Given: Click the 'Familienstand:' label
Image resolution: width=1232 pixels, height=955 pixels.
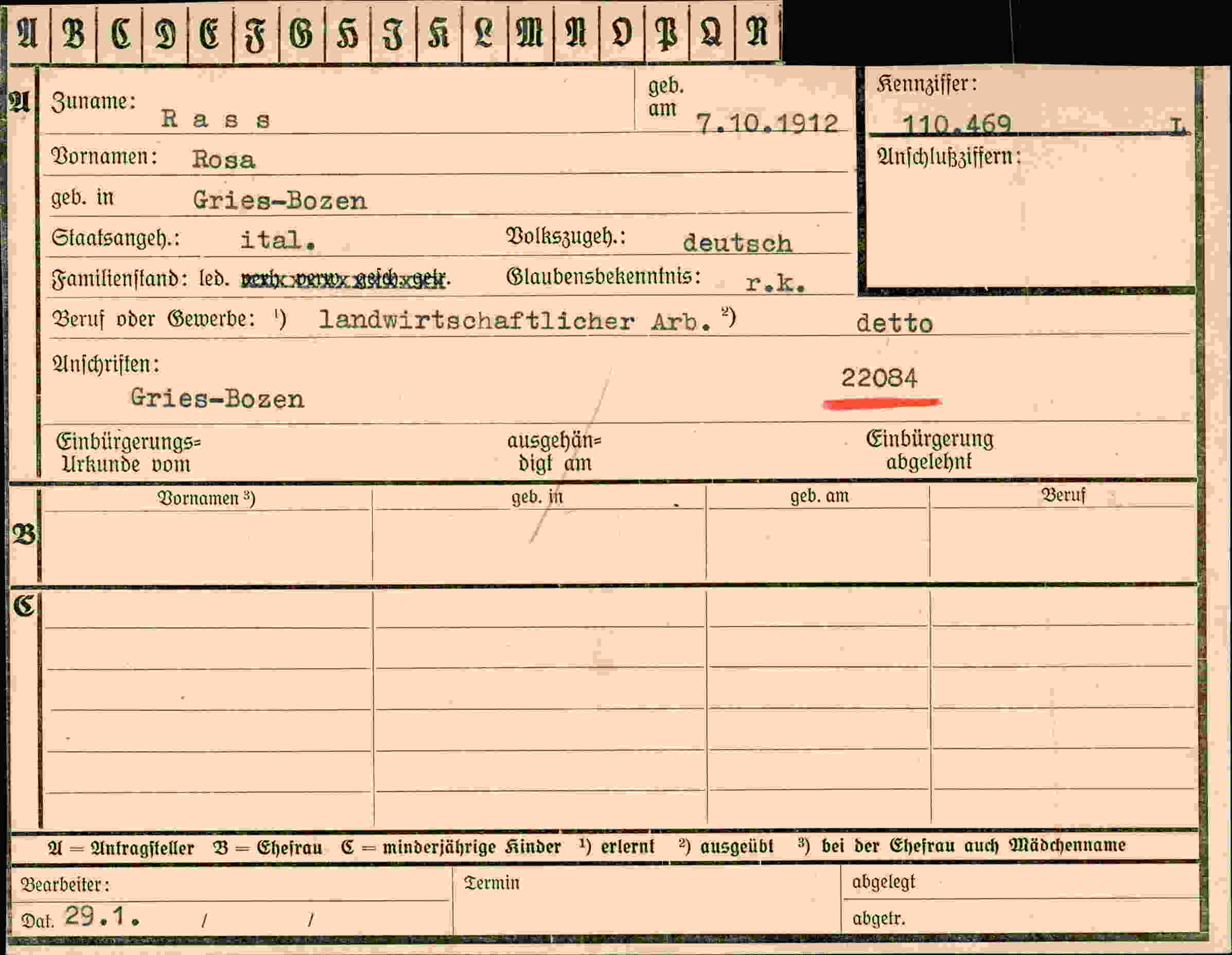Looking at the screenshot, I should (x=119, y=278).
